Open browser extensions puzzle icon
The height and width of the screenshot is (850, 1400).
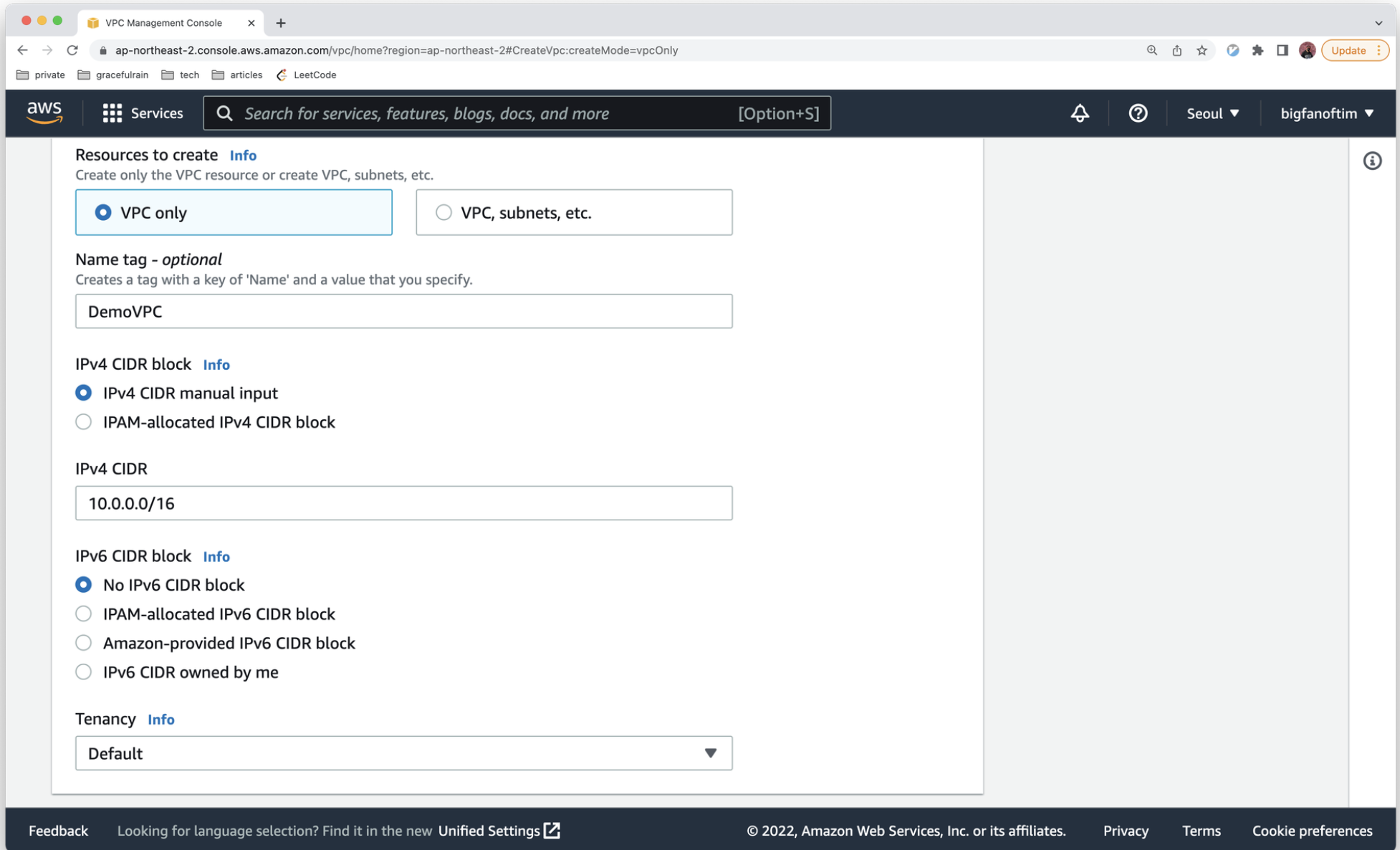pos(1257,50)
